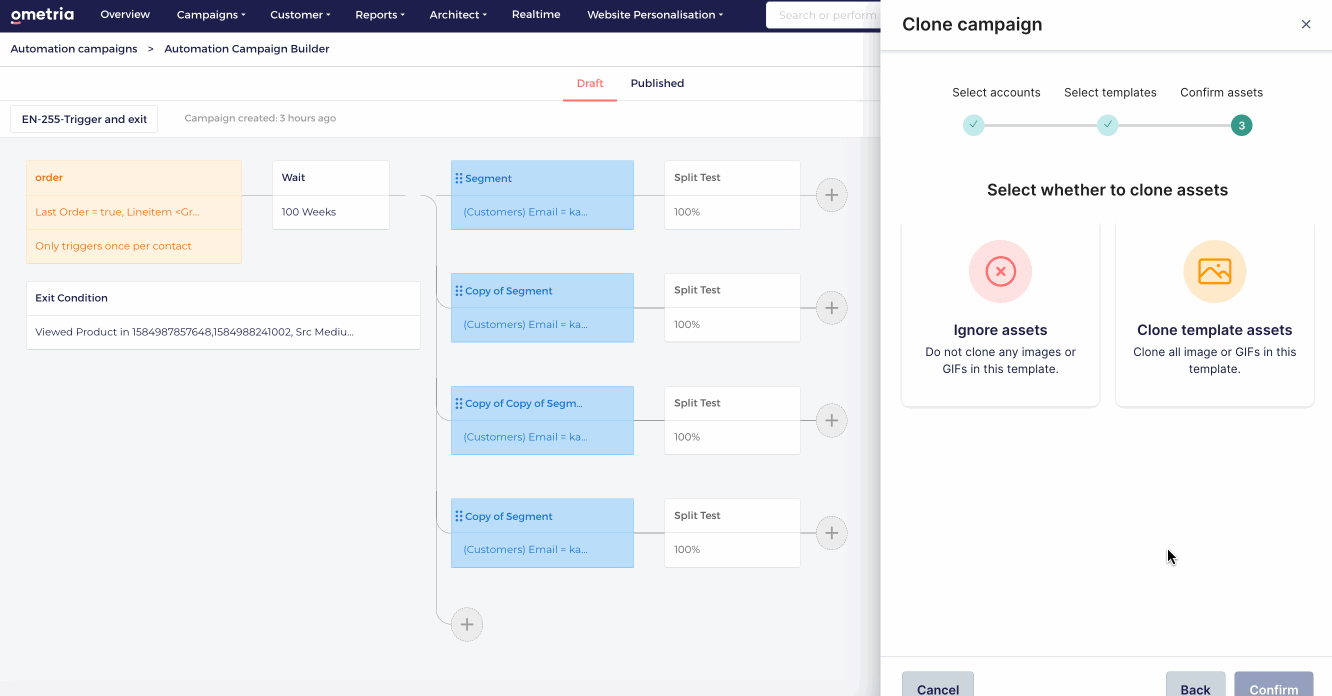
Task: Click the plus button beside the bottom Split Test
Action: click(x=832, y=533)
